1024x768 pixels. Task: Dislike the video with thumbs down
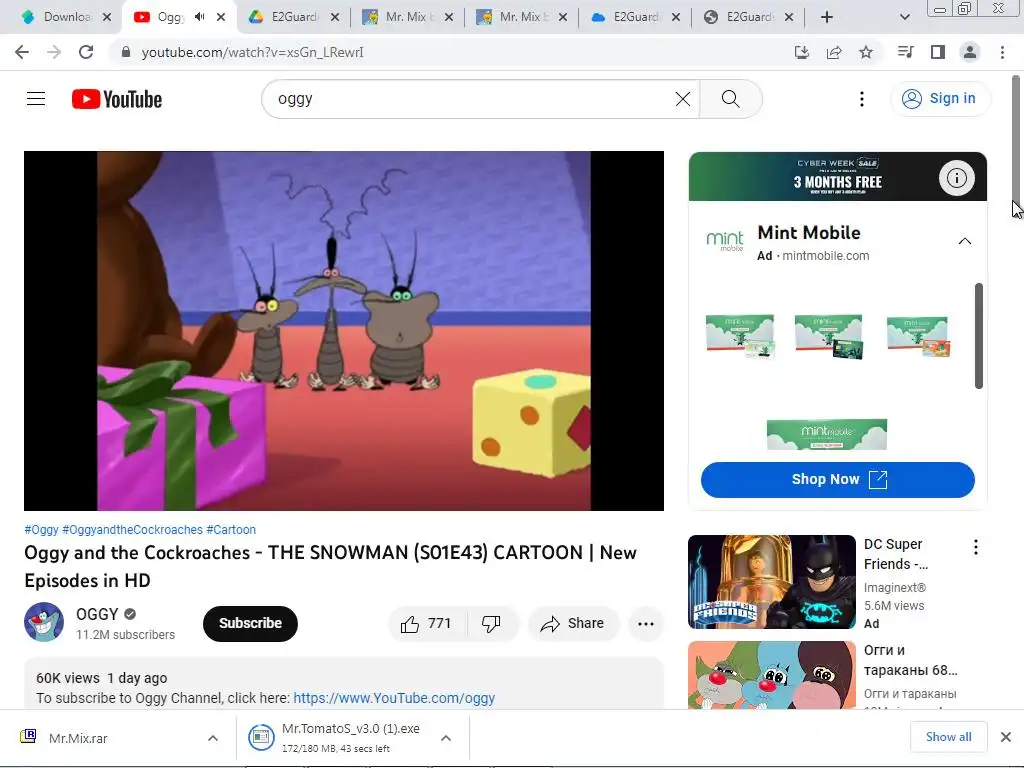tap(492, 624)
